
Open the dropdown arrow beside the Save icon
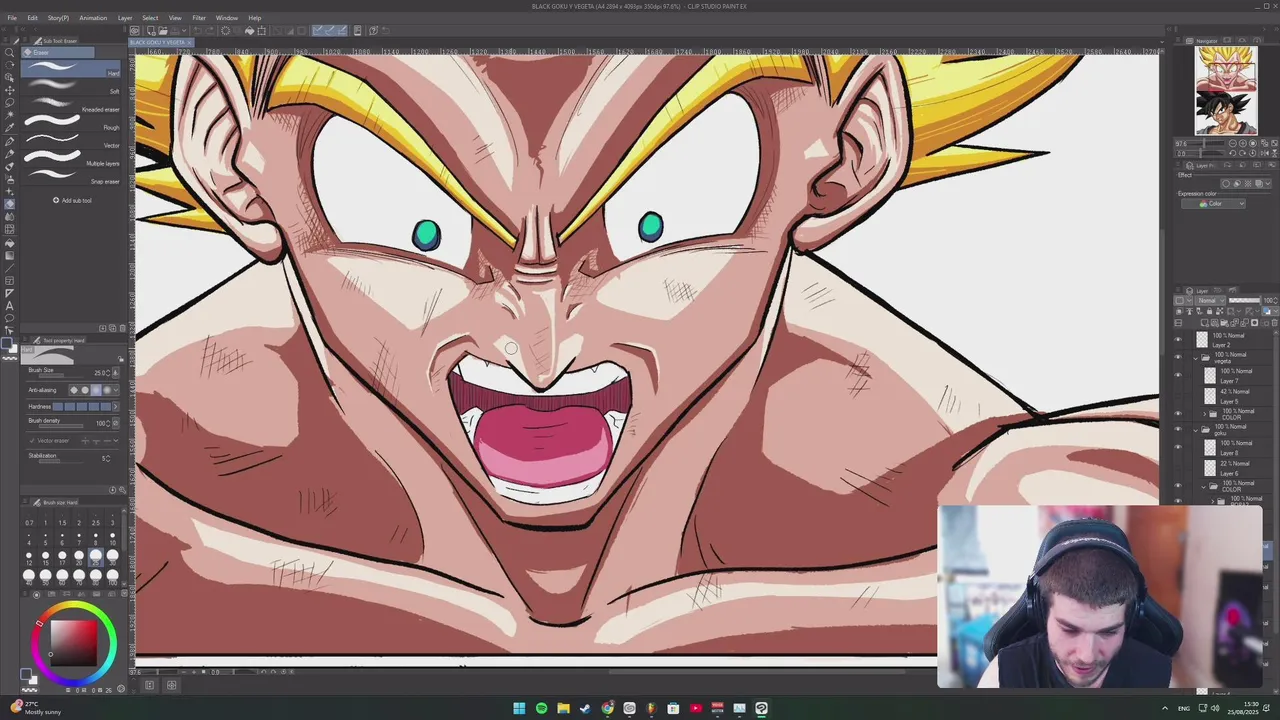(184, 30)
